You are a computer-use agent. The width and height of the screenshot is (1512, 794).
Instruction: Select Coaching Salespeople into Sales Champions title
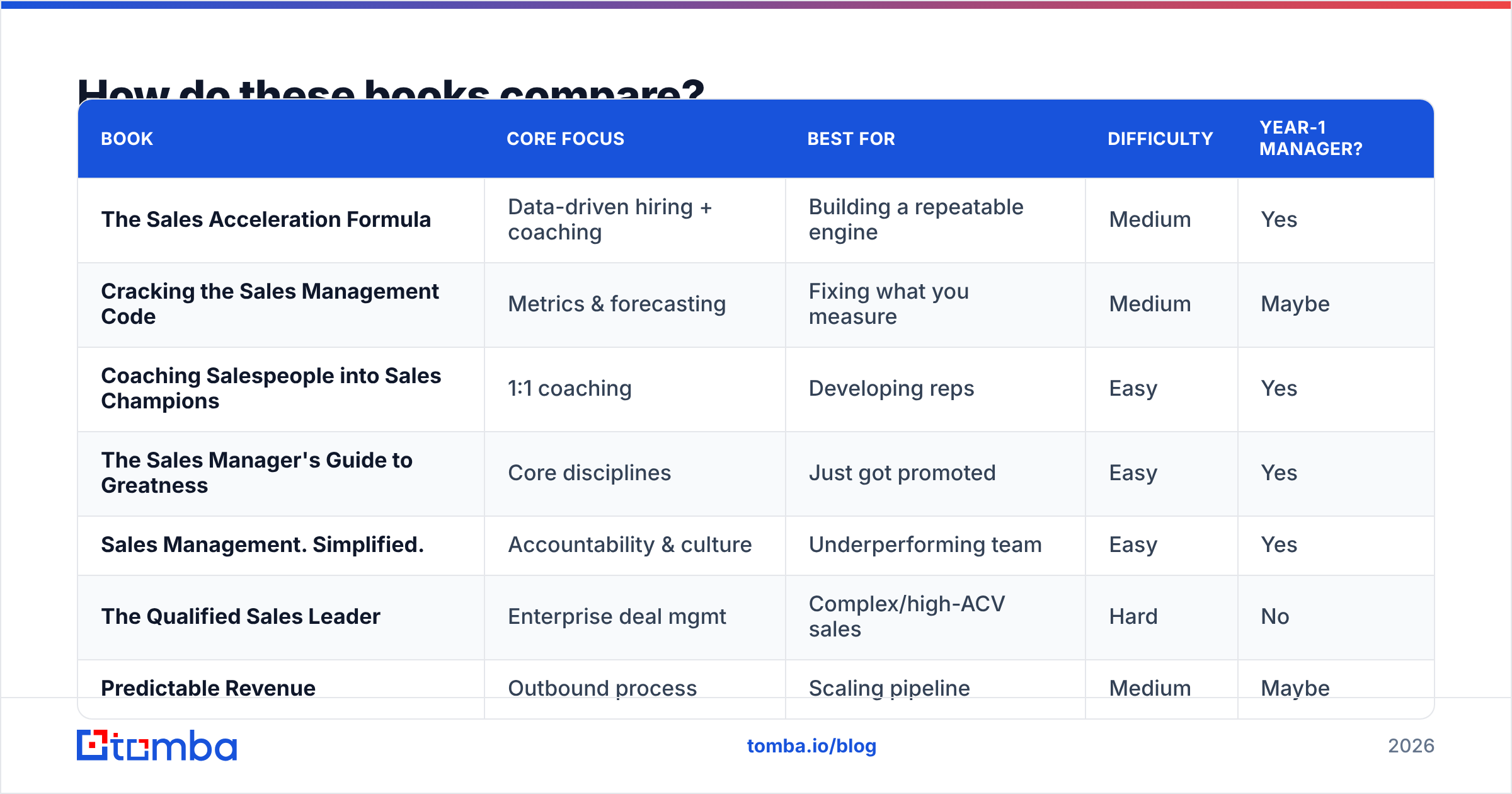(x=271, y=388)
